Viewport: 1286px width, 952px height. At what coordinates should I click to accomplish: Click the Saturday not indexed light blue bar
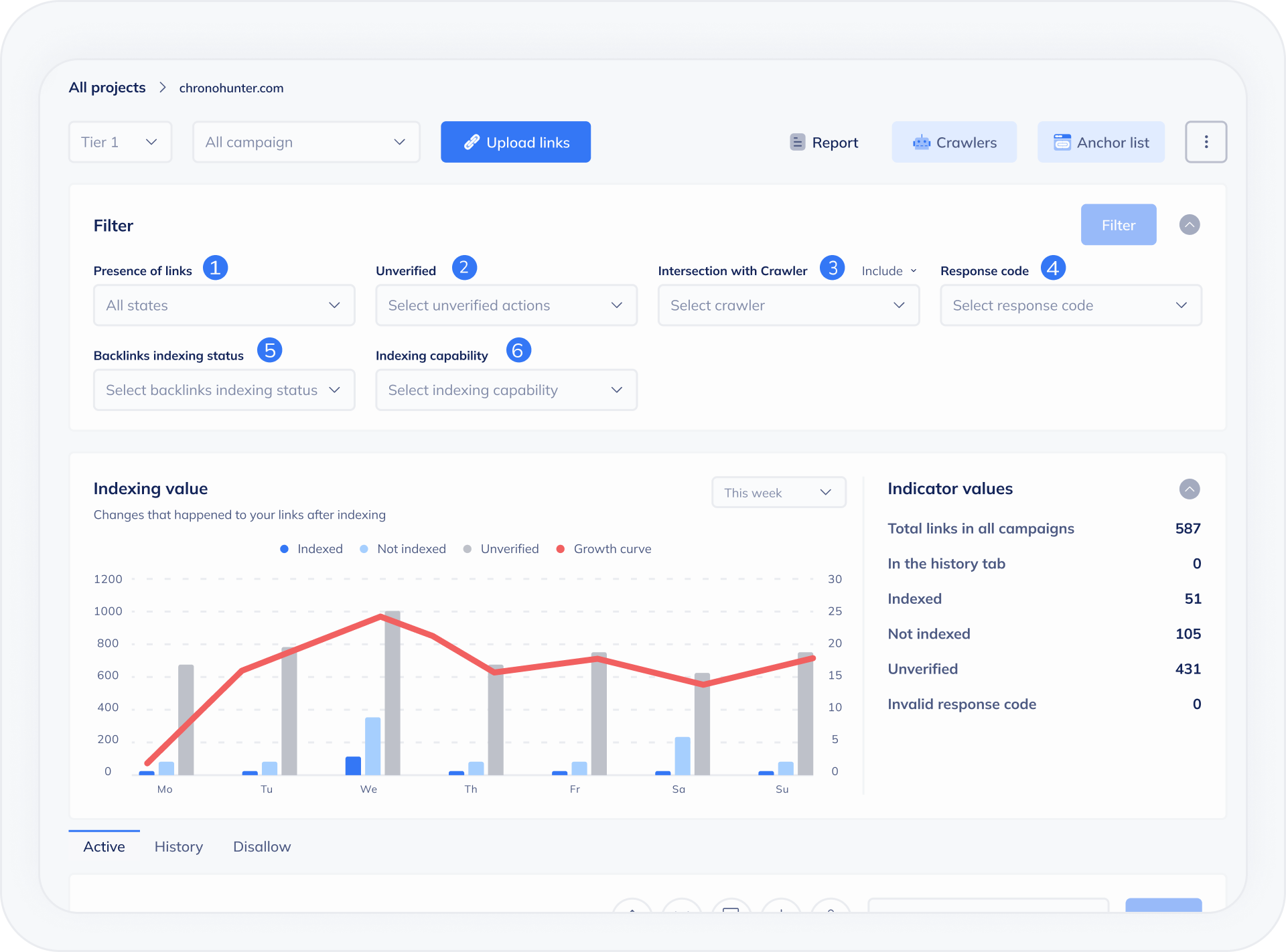[x=683, y=756]
